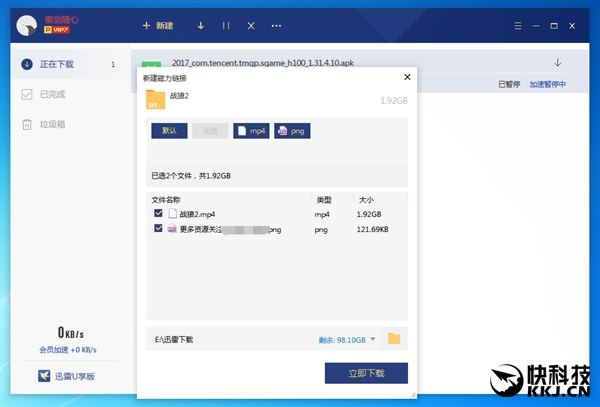This screenshot has height=407, width=600.
Task: Filter files by mp4 type
Action: point(251,131)
